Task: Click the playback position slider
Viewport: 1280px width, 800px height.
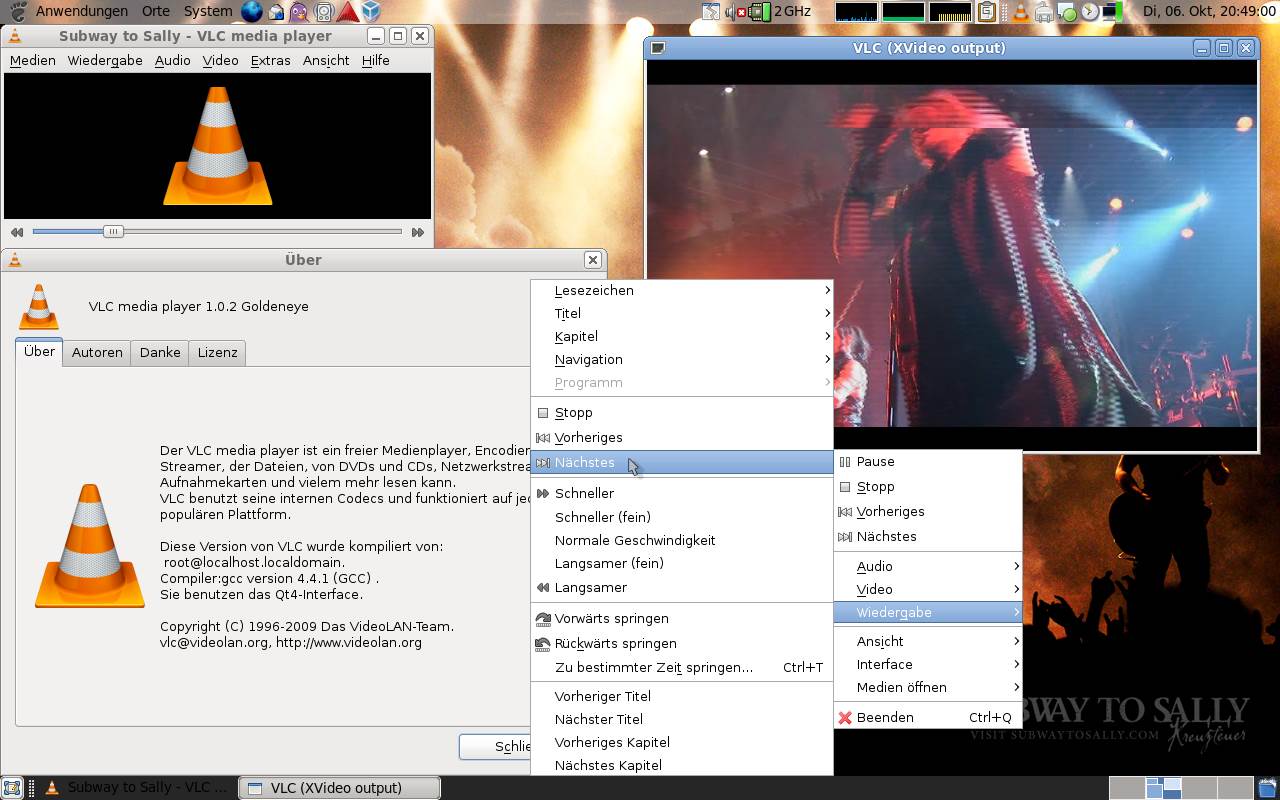Action: click(112, 231)
